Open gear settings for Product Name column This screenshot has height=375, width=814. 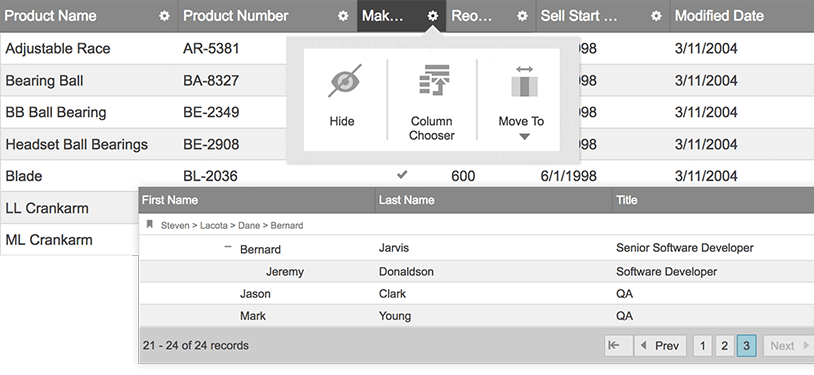(164, 16)
